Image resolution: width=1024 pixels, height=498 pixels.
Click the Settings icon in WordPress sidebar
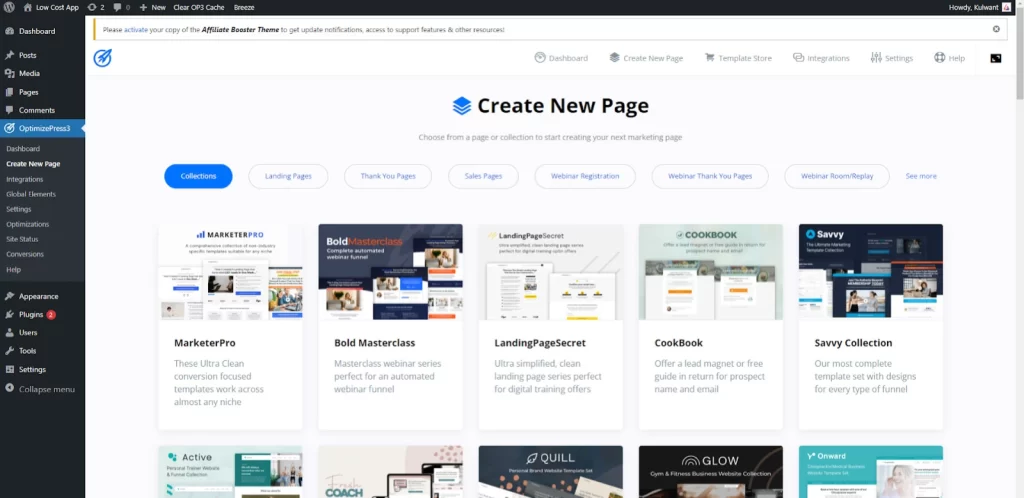[x=9, y=369]
